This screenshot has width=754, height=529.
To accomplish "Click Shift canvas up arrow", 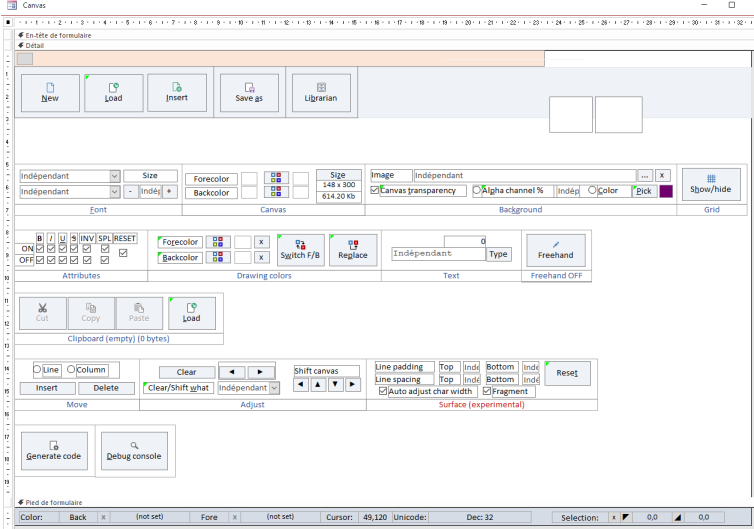I will point(318,384).
